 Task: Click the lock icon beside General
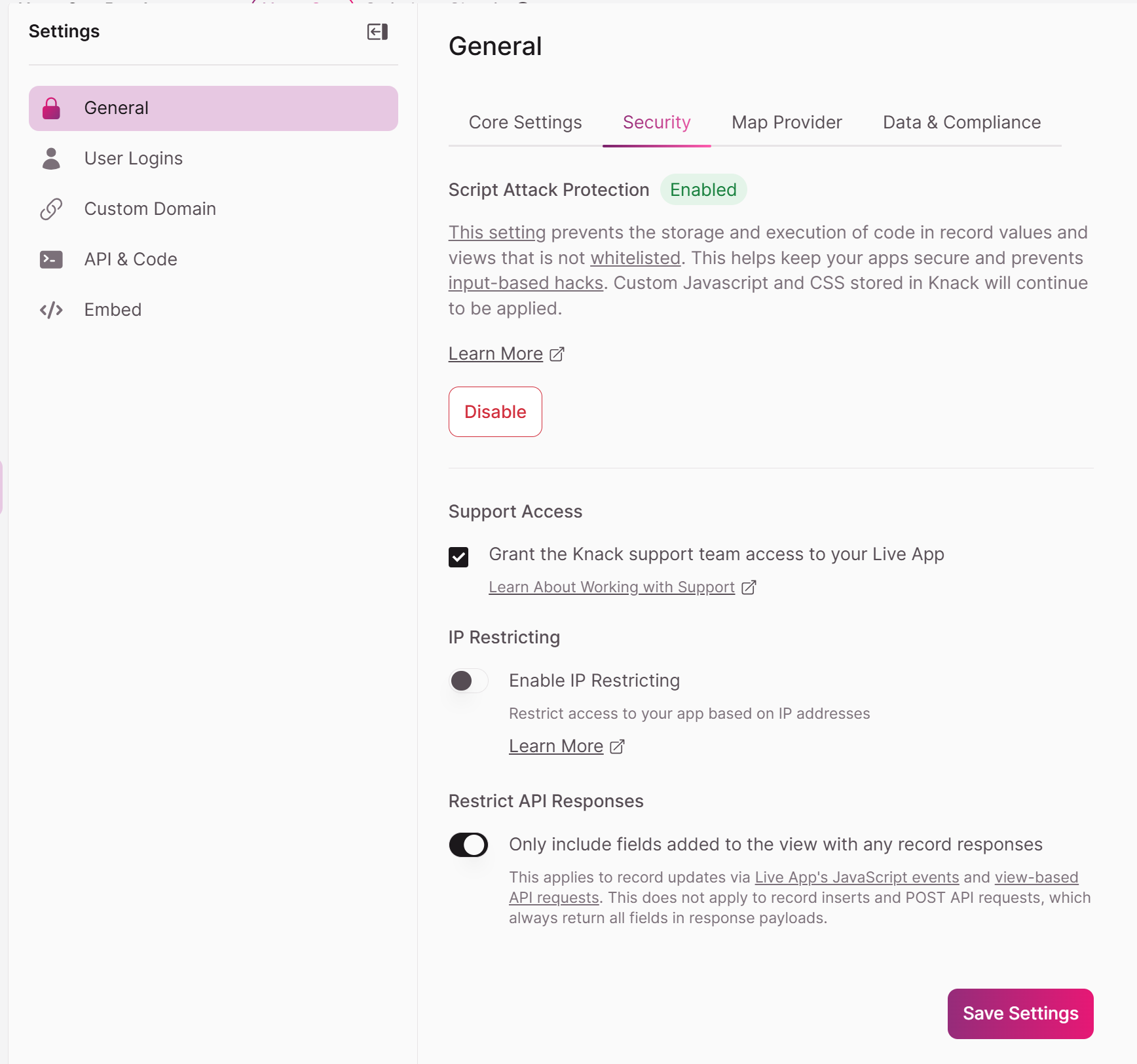tap(51, 108)
